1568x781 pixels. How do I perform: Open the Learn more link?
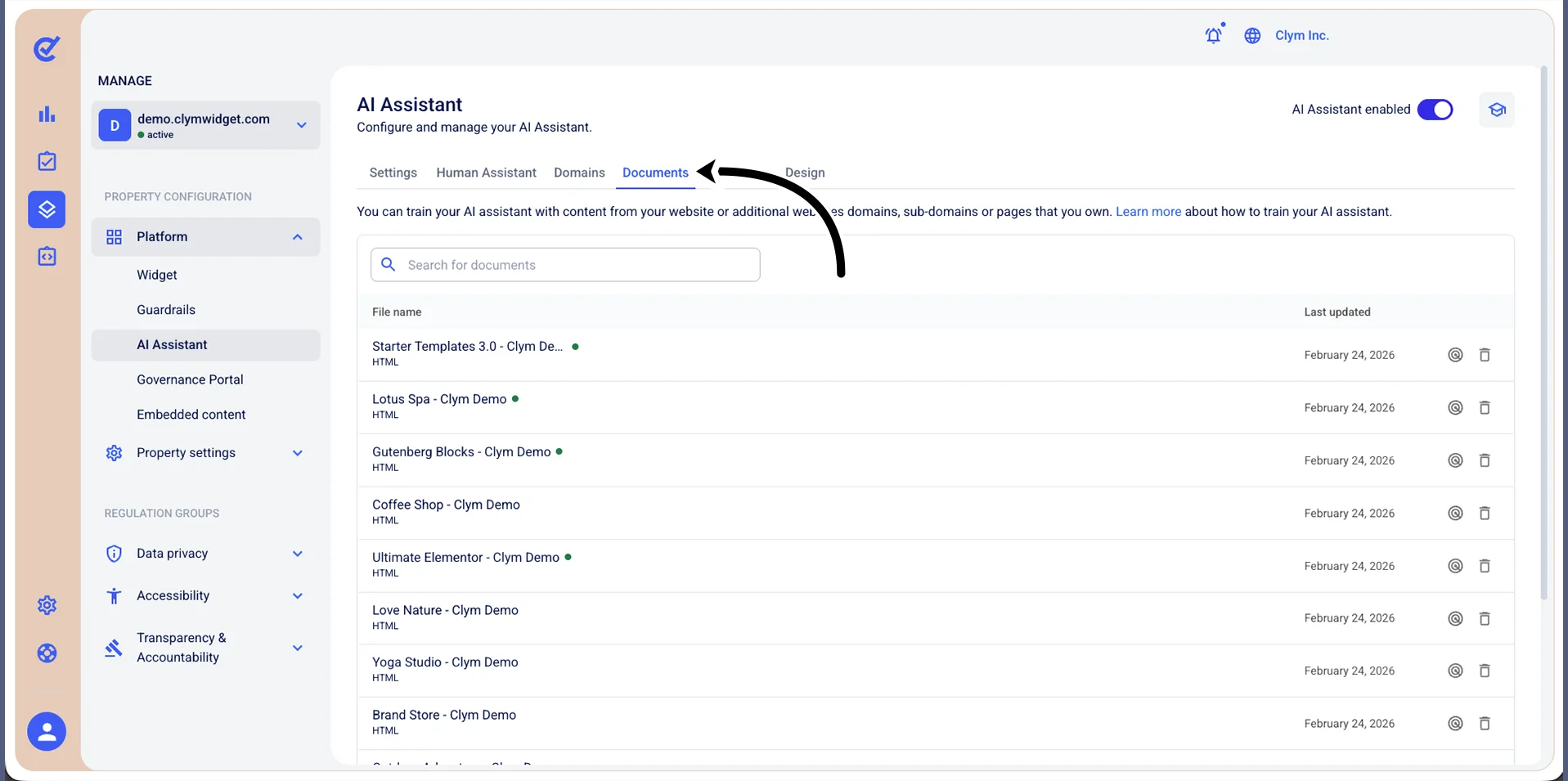click(1148, 212)
